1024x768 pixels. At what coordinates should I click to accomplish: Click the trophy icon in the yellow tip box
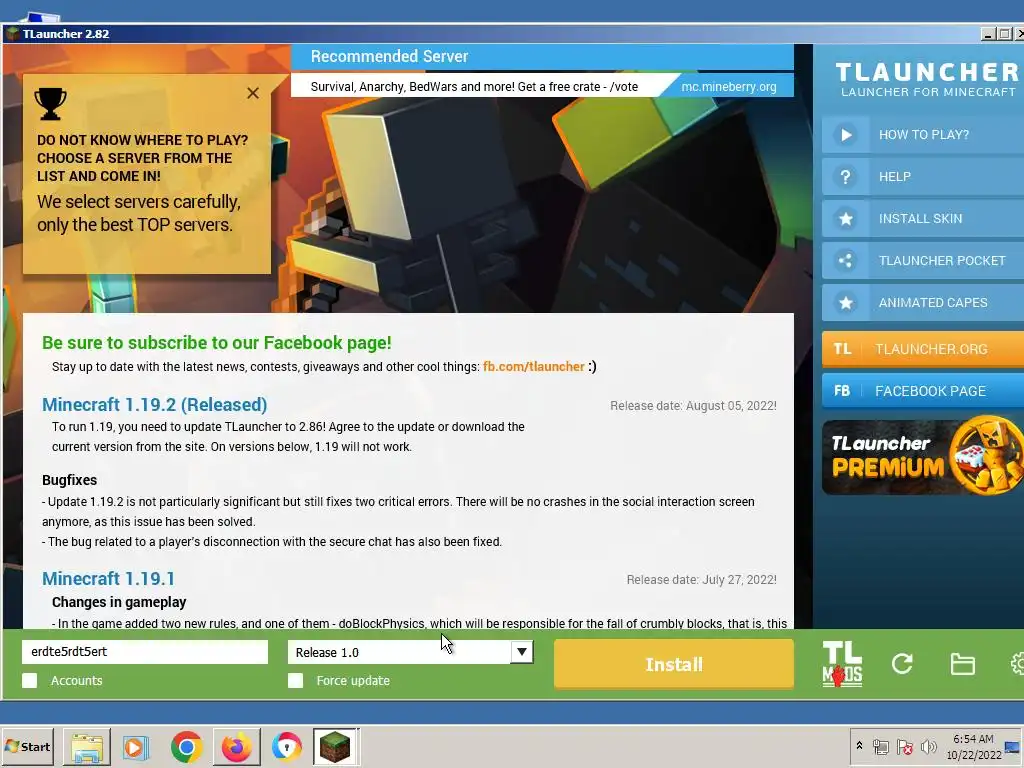coord(50,104)
